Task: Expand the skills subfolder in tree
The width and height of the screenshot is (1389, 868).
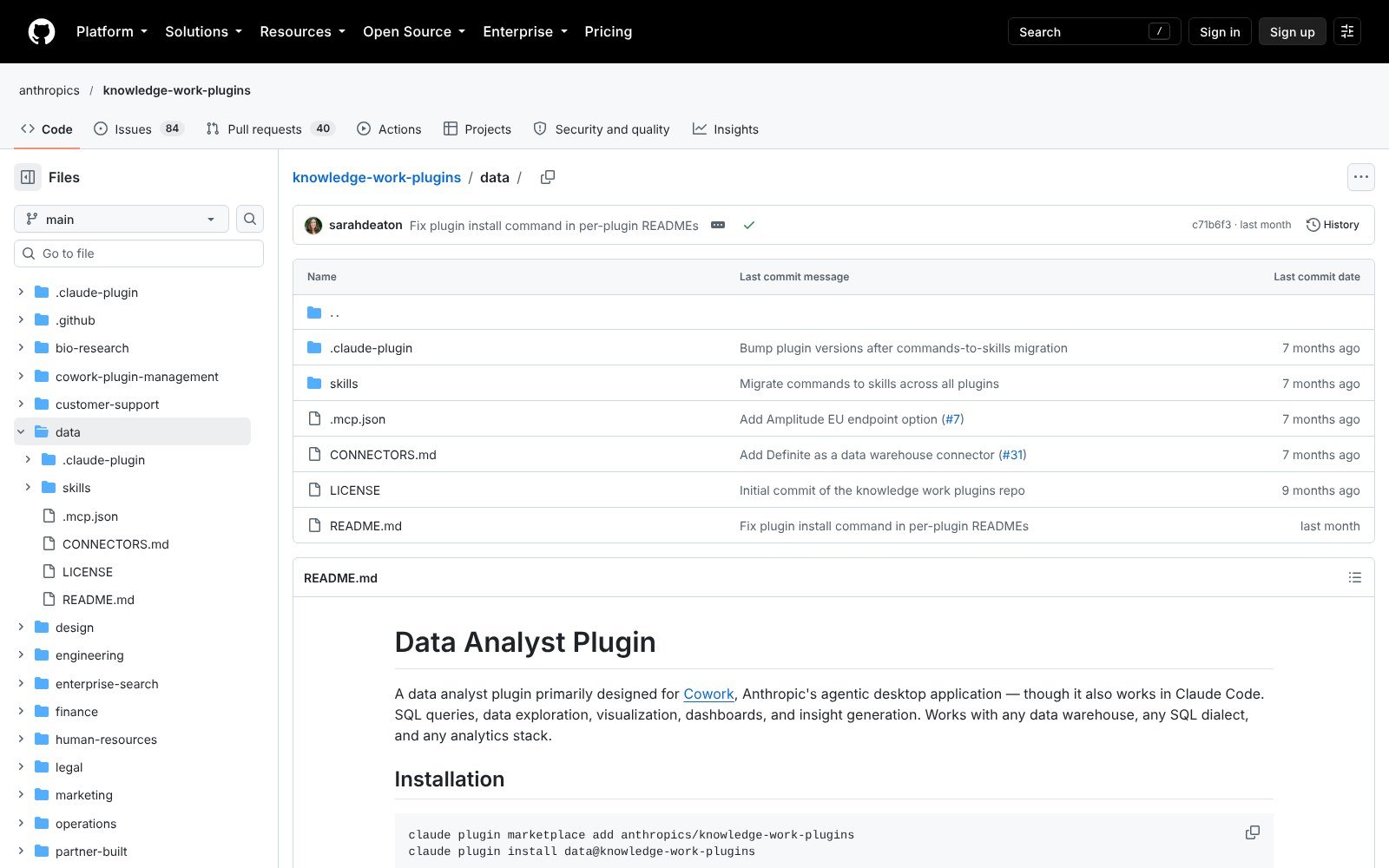Action: (28, 487)
